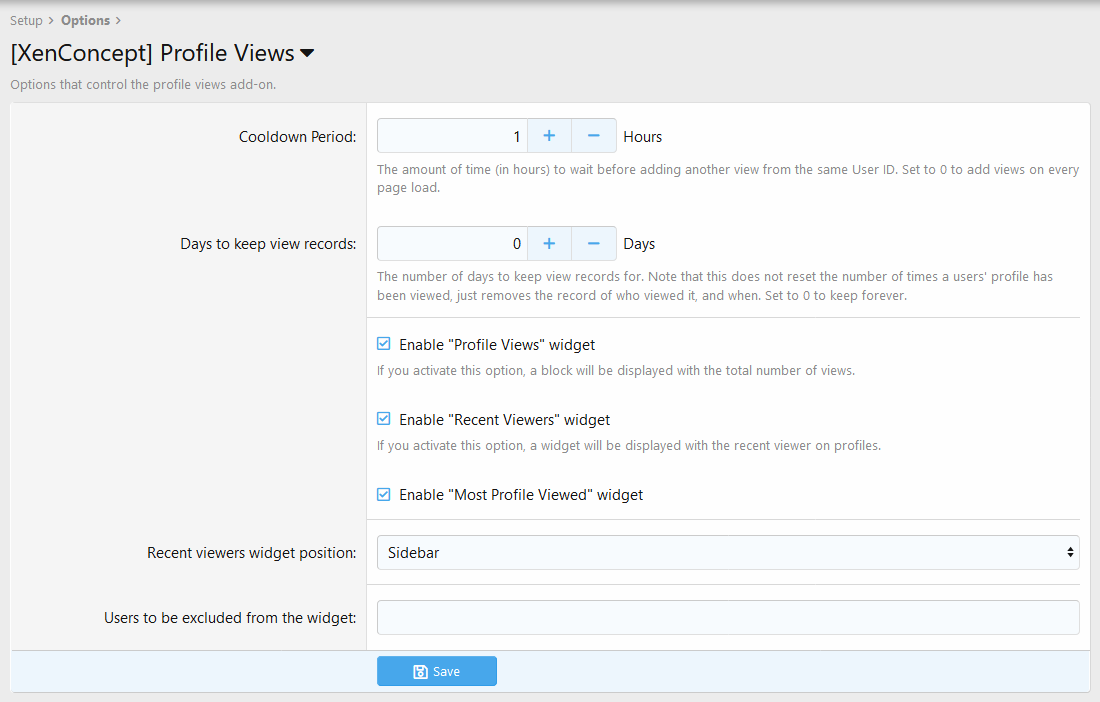Uncheck Enable "Recent Viewers" widget

point(384,419)
